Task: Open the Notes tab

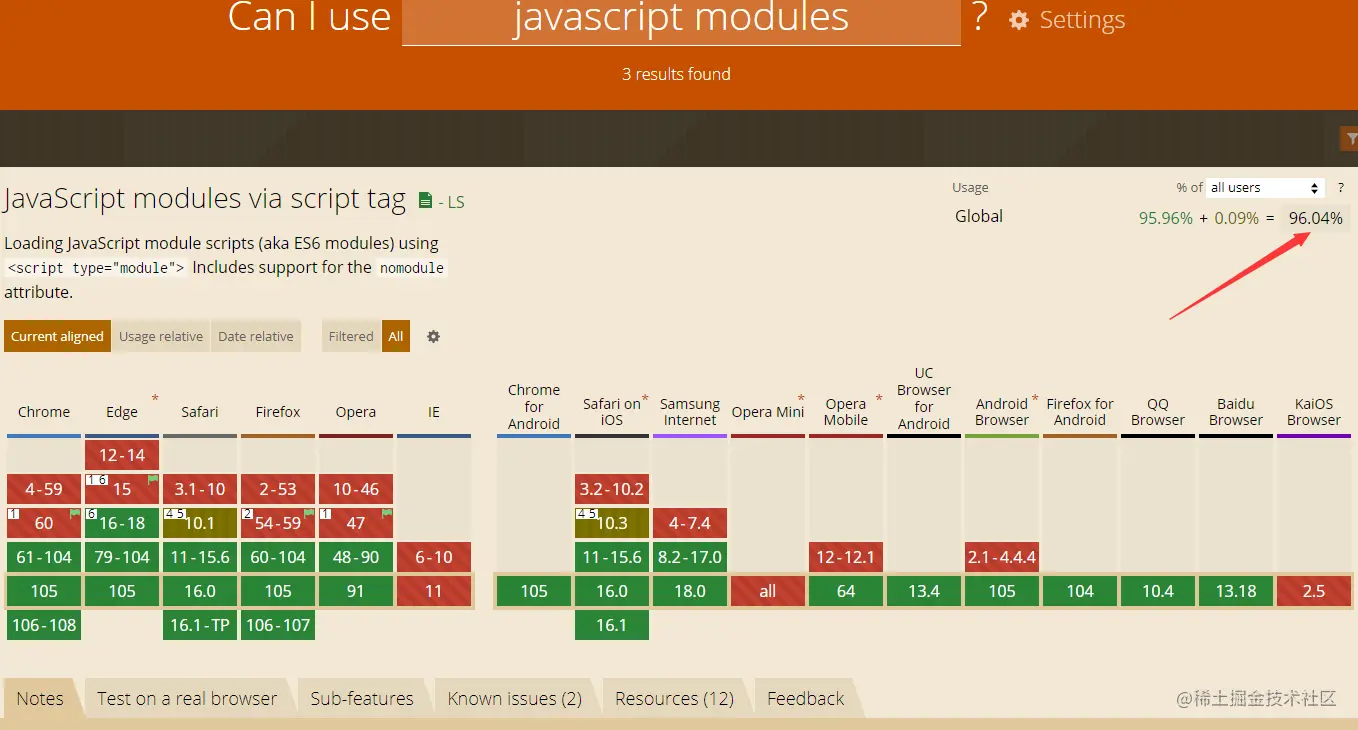Action: pos(40,698)
